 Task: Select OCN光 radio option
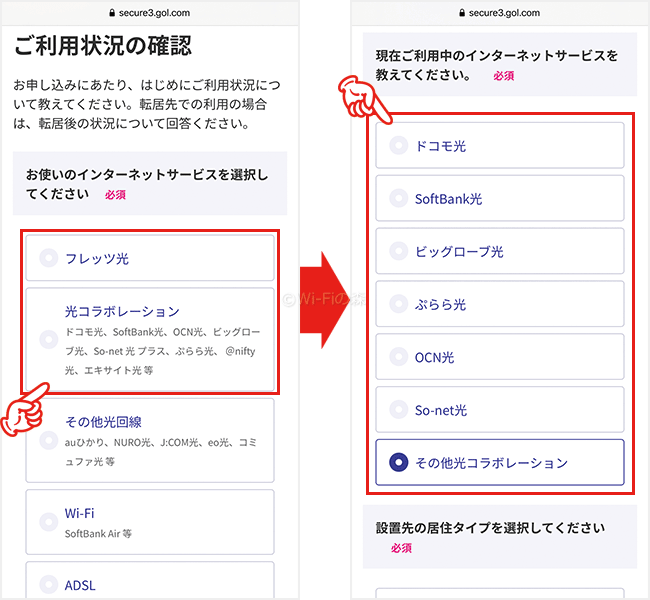click(x=500, y=357)
